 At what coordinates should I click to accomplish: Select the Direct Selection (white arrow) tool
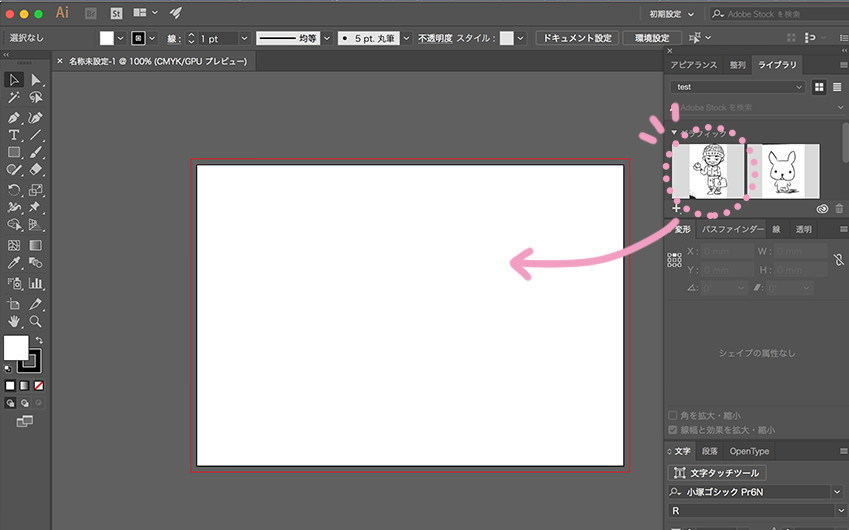pyautogui.click(x=36, y=80)
